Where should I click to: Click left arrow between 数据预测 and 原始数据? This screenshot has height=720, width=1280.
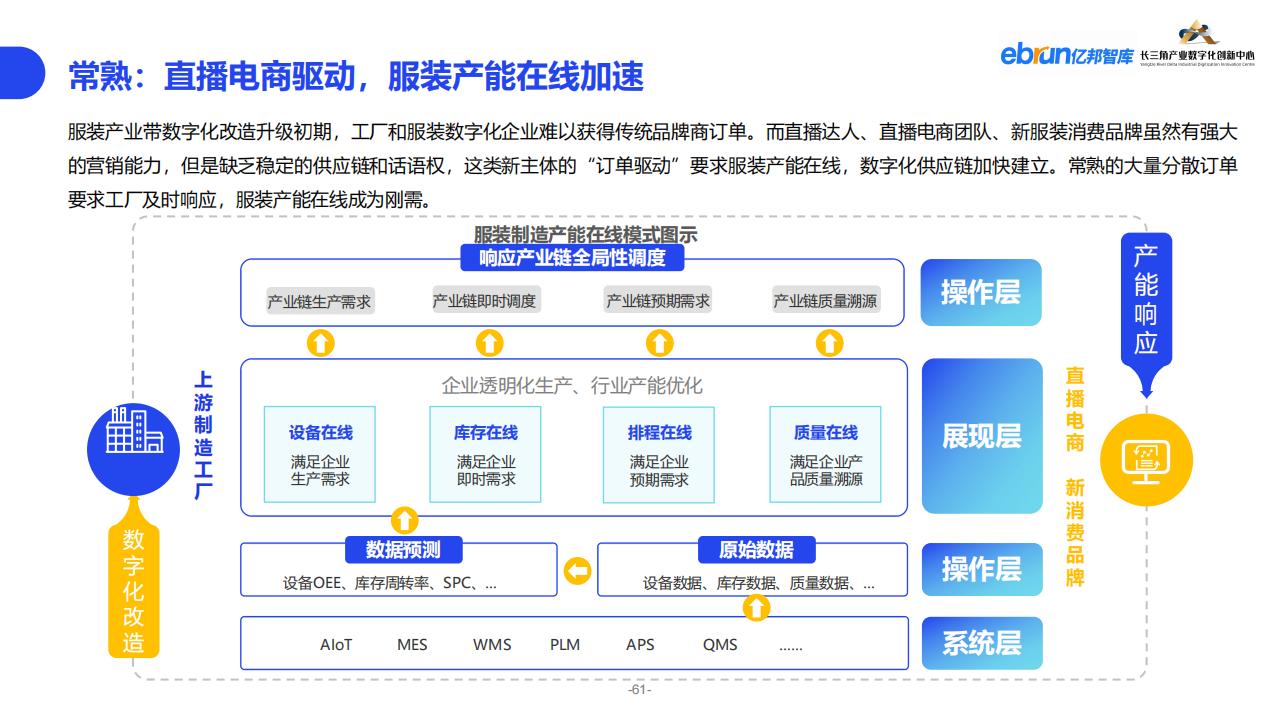pyautogui.click(x=577, y=571)
